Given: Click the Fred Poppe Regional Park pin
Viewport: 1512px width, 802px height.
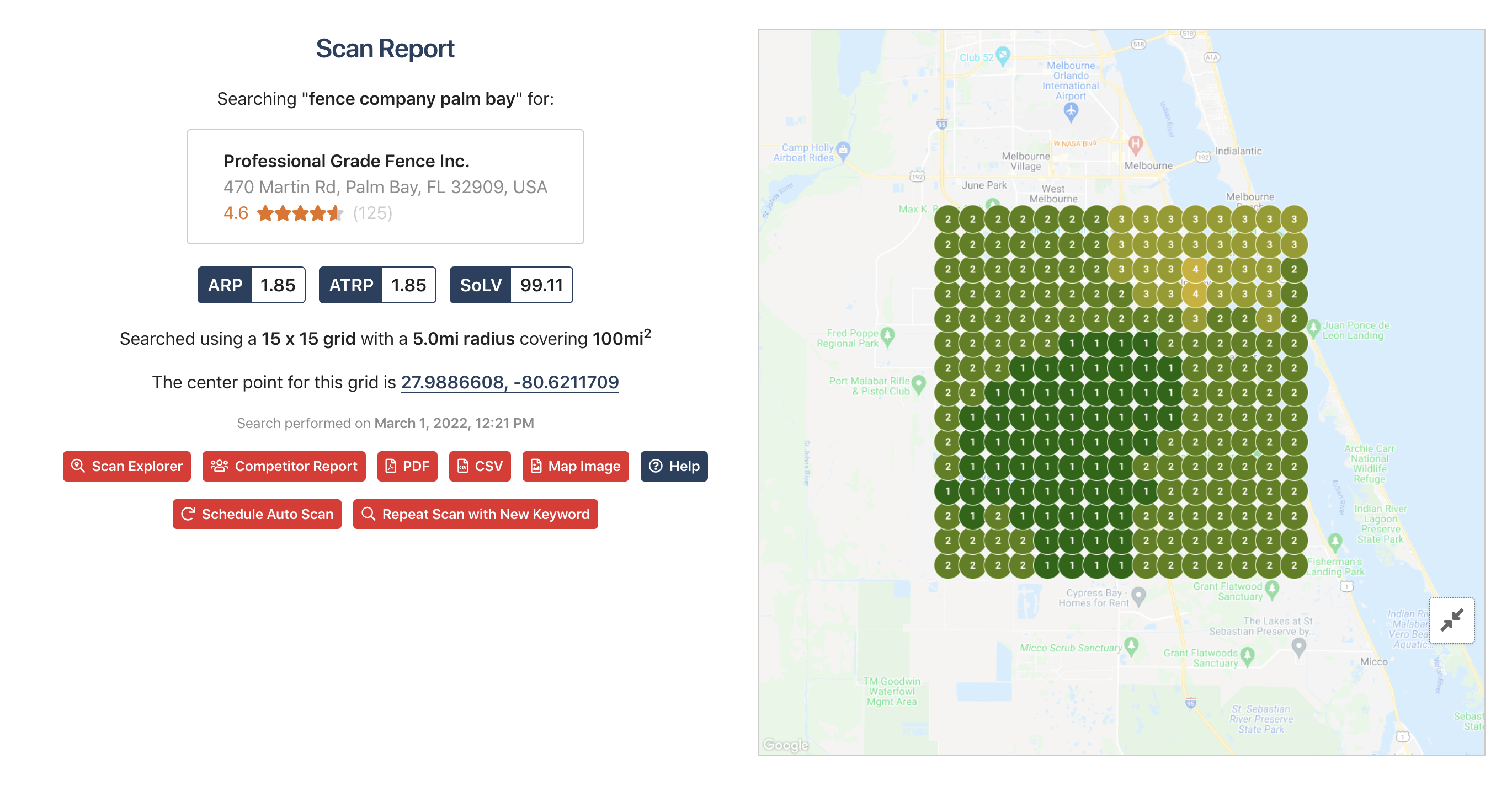Looking at the screenshot, I should 887,336.
